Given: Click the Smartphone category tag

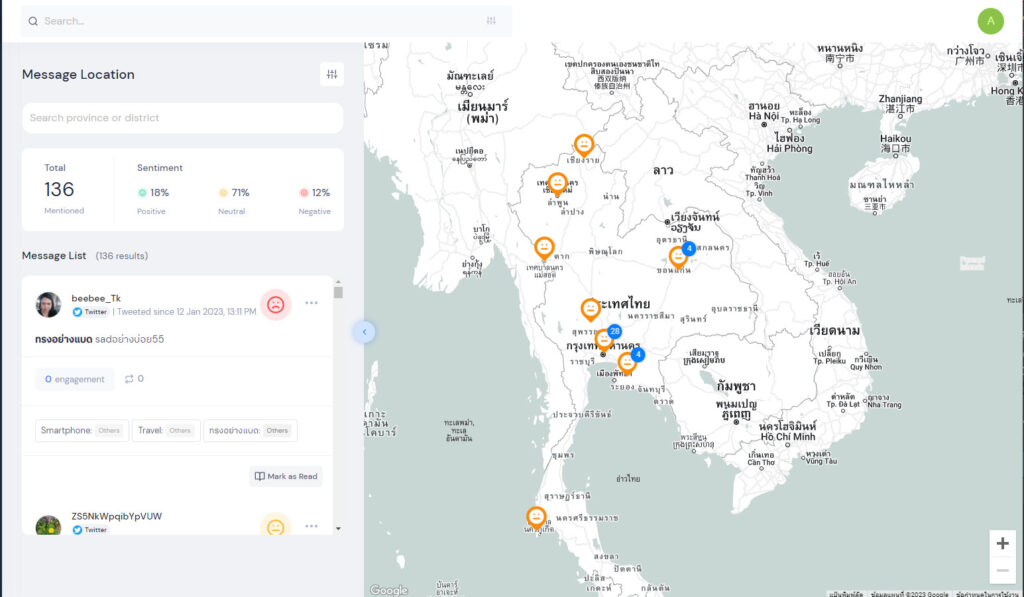Looking at the screenshot, I should click(x=81, y=431).
